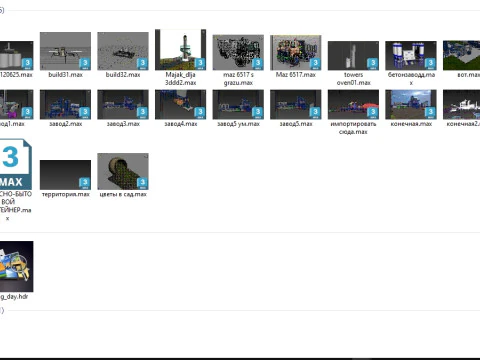Select the build31.max file thumbnail
This screenshot has width=480, height=360.
pos(65,51)
